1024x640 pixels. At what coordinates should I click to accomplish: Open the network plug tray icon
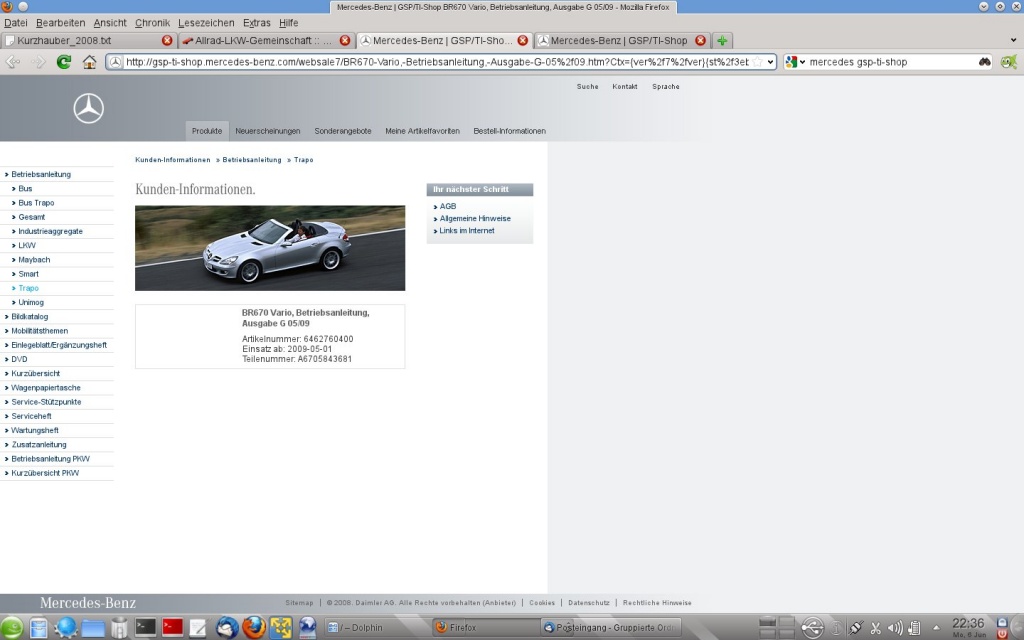pos(856,628)
